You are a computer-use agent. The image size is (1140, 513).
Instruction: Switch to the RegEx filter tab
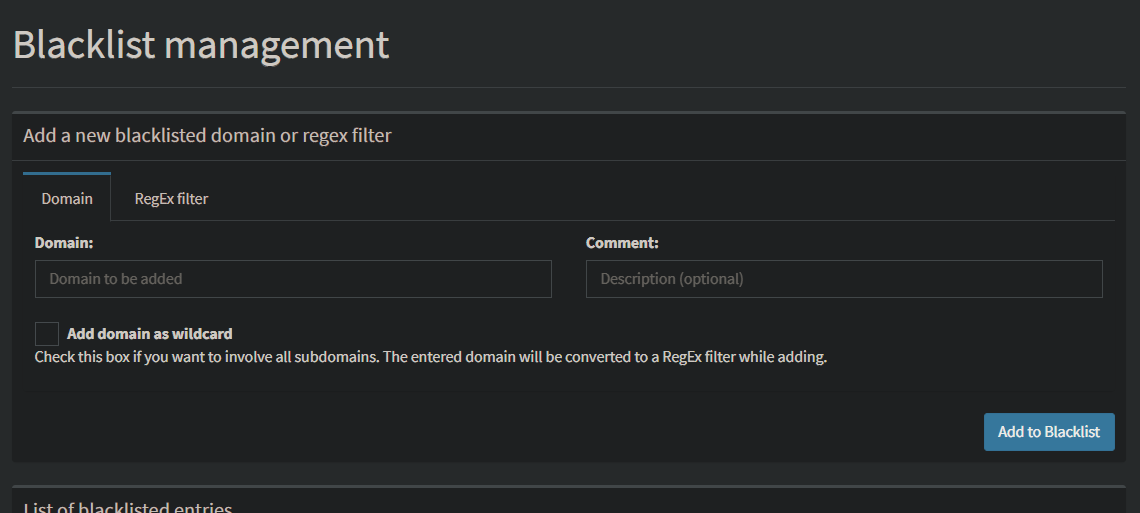pos(171,198)
